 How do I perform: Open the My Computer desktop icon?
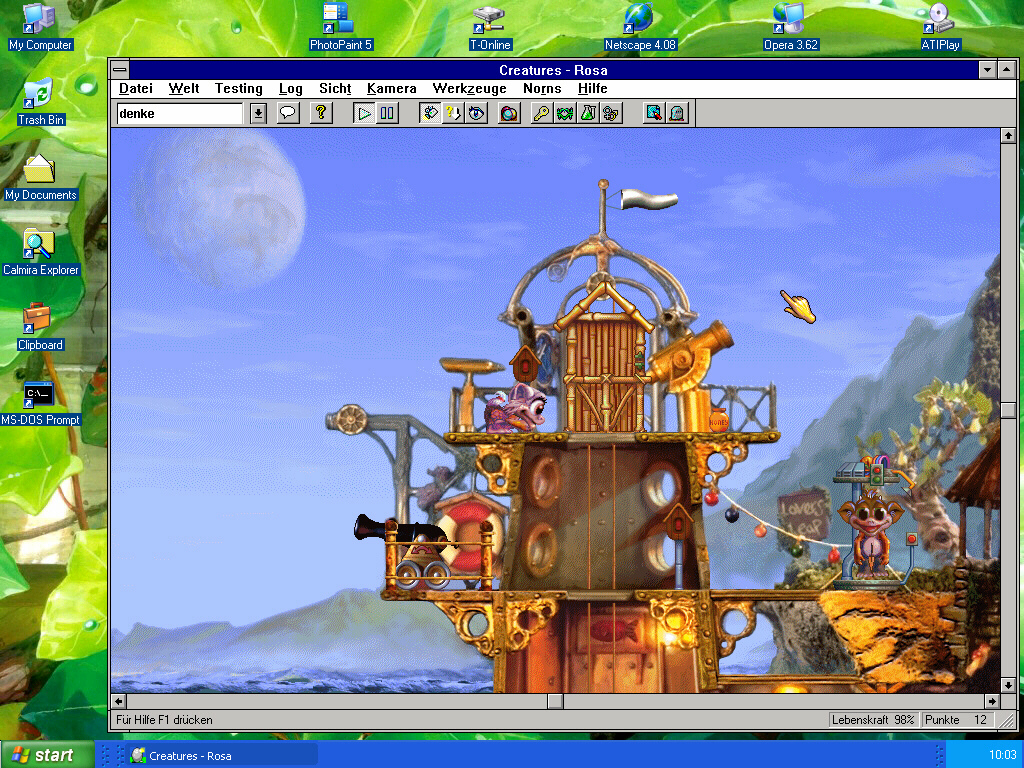click(x=40, y=27)
